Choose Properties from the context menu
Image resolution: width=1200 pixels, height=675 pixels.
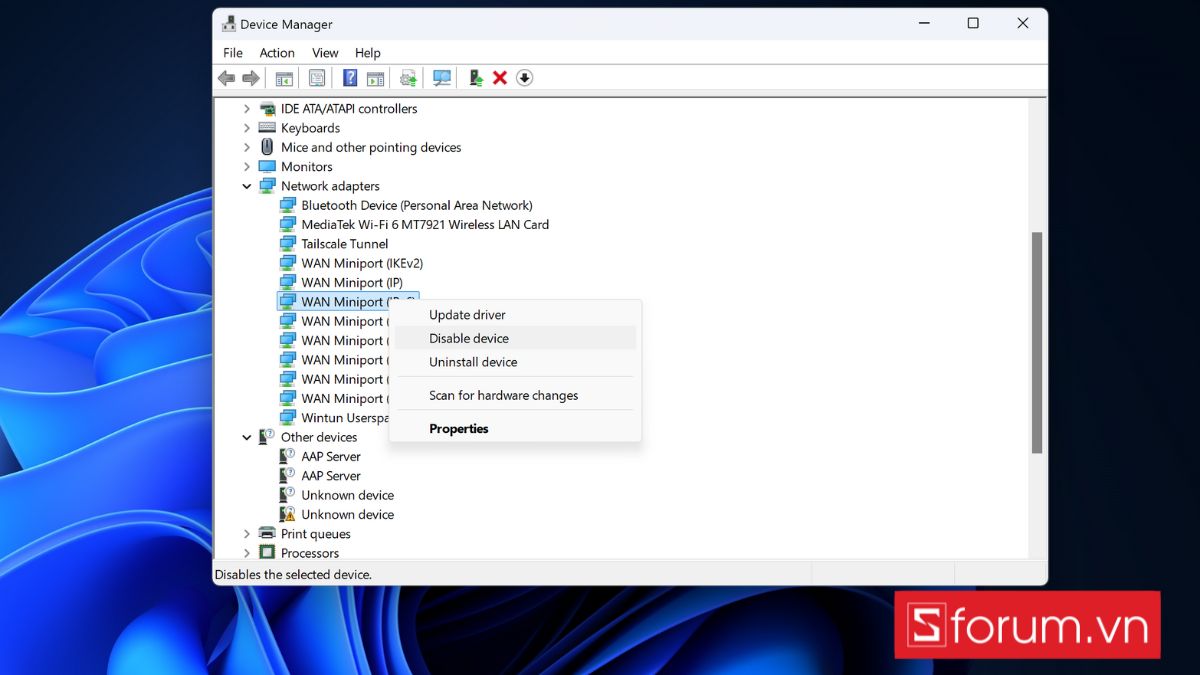click(515, 428)
